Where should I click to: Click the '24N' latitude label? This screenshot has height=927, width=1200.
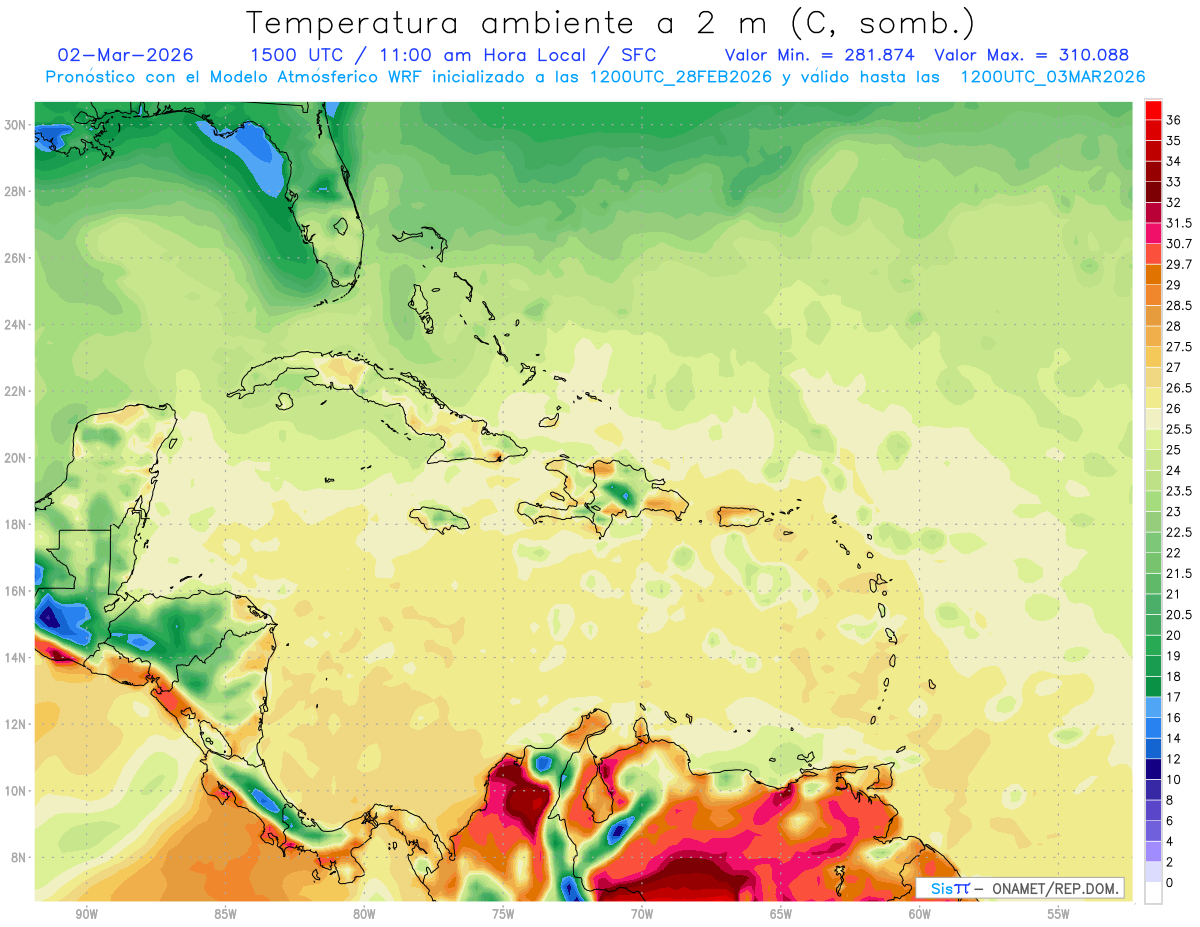[x=17, y=325]
